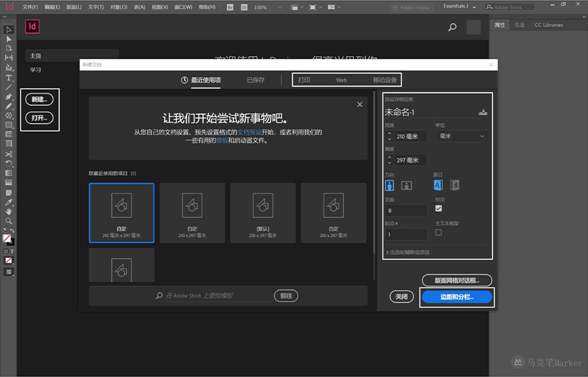Open the view mode button at toolbox bottom

[x=9, y=272]
